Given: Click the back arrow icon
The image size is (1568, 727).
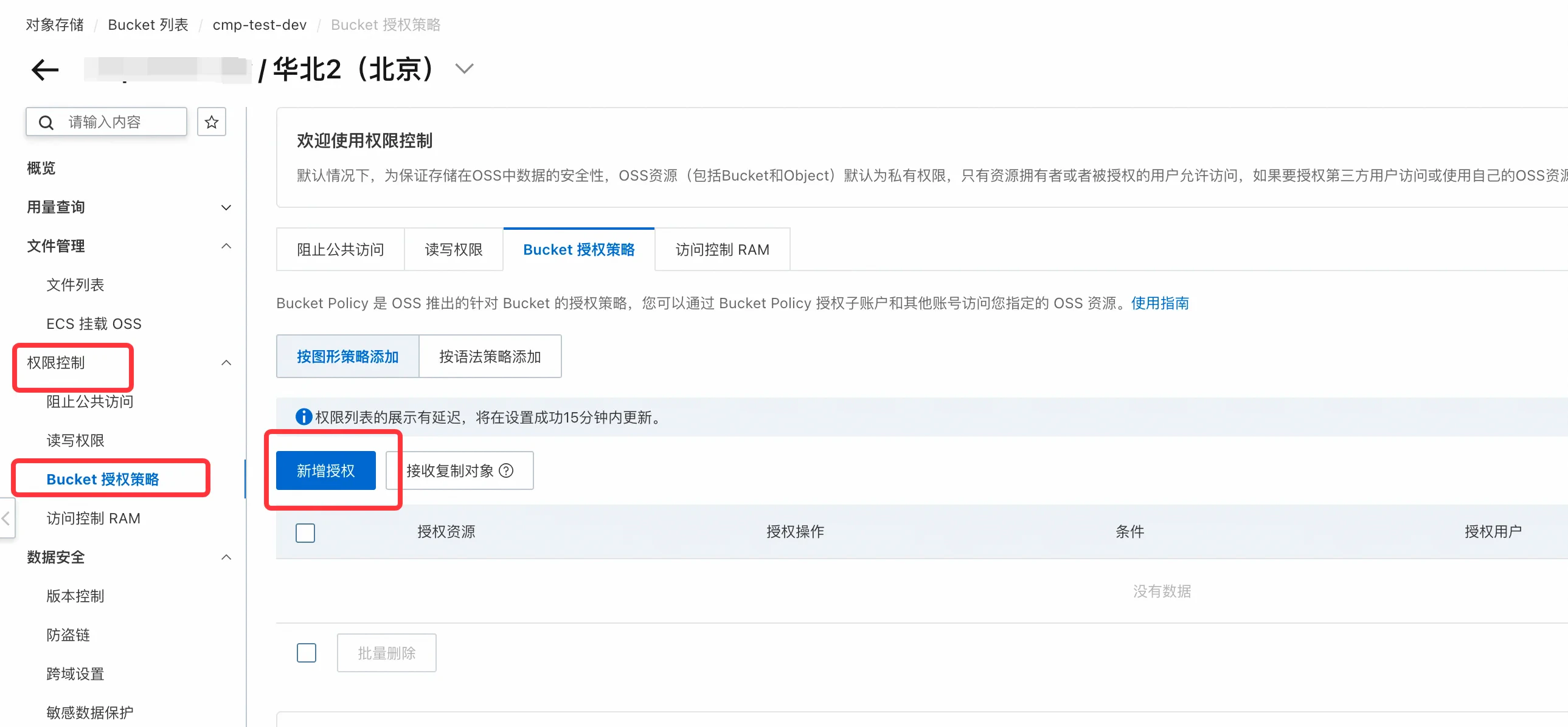Looking at the screenshot, I should [x=45, y=69].
